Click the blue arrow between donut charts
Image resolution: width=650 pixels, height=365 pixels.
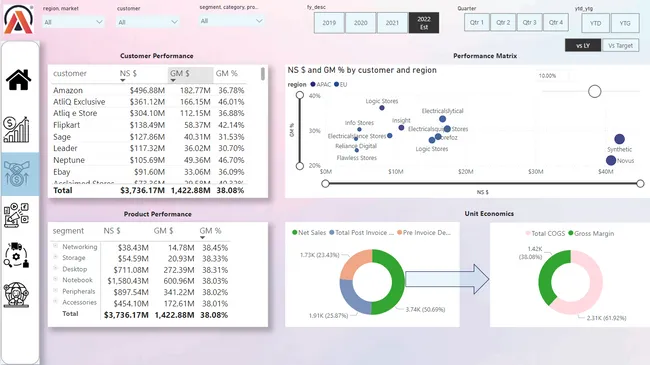(x=447, y=279)
